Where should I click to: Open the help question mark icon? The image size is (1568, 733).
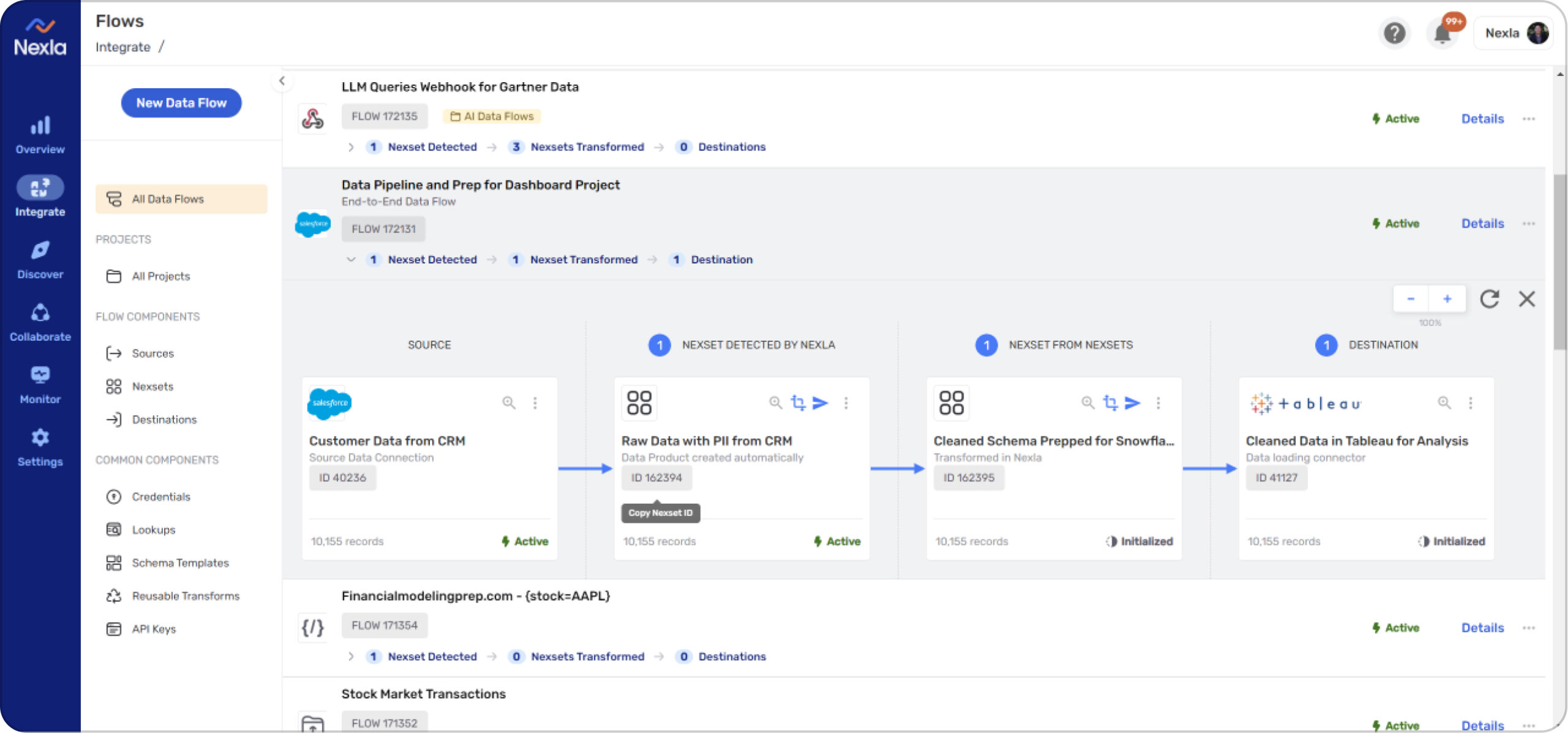(x=1395, y=34)
